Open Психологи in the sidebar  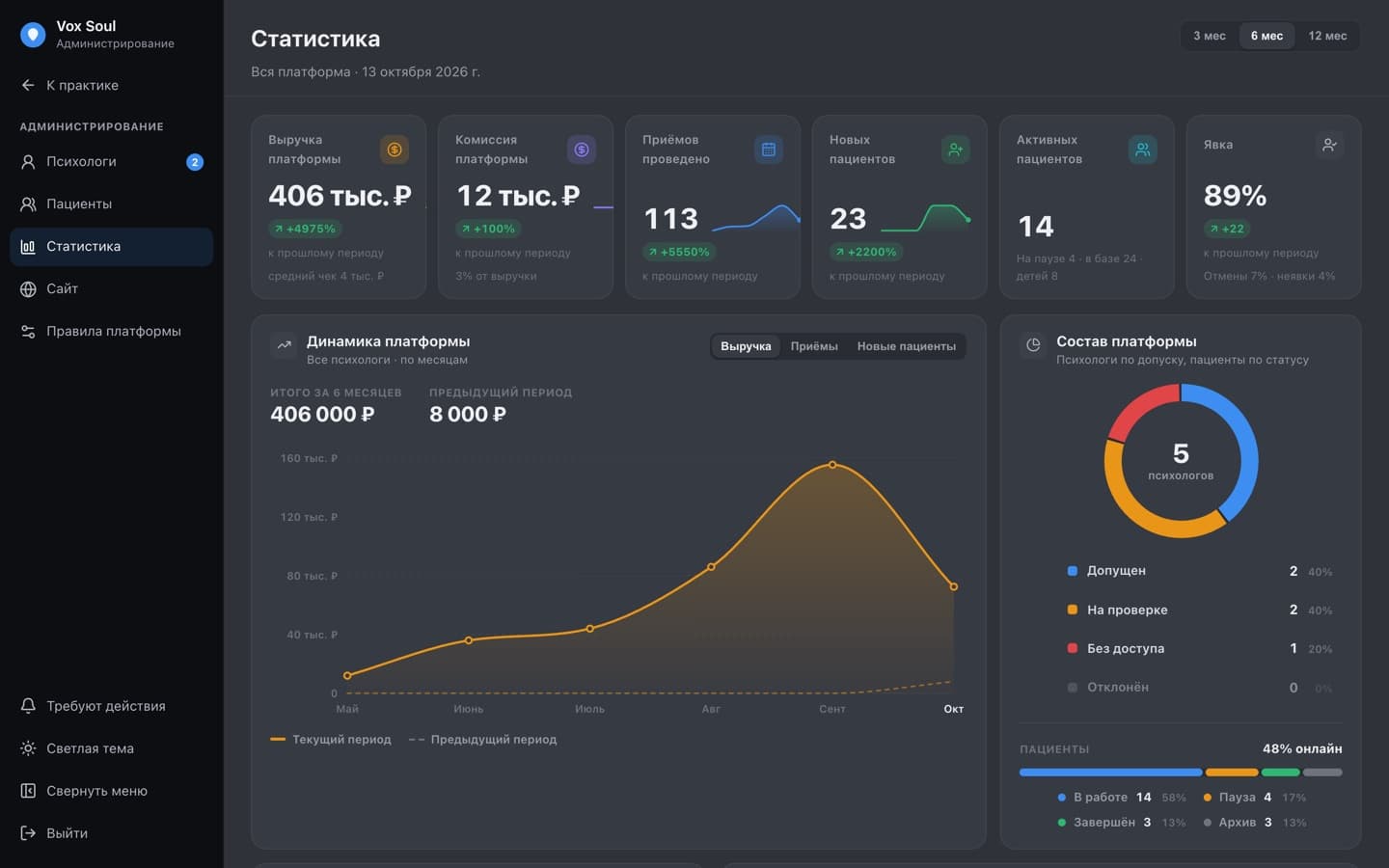tap(112, 162)
